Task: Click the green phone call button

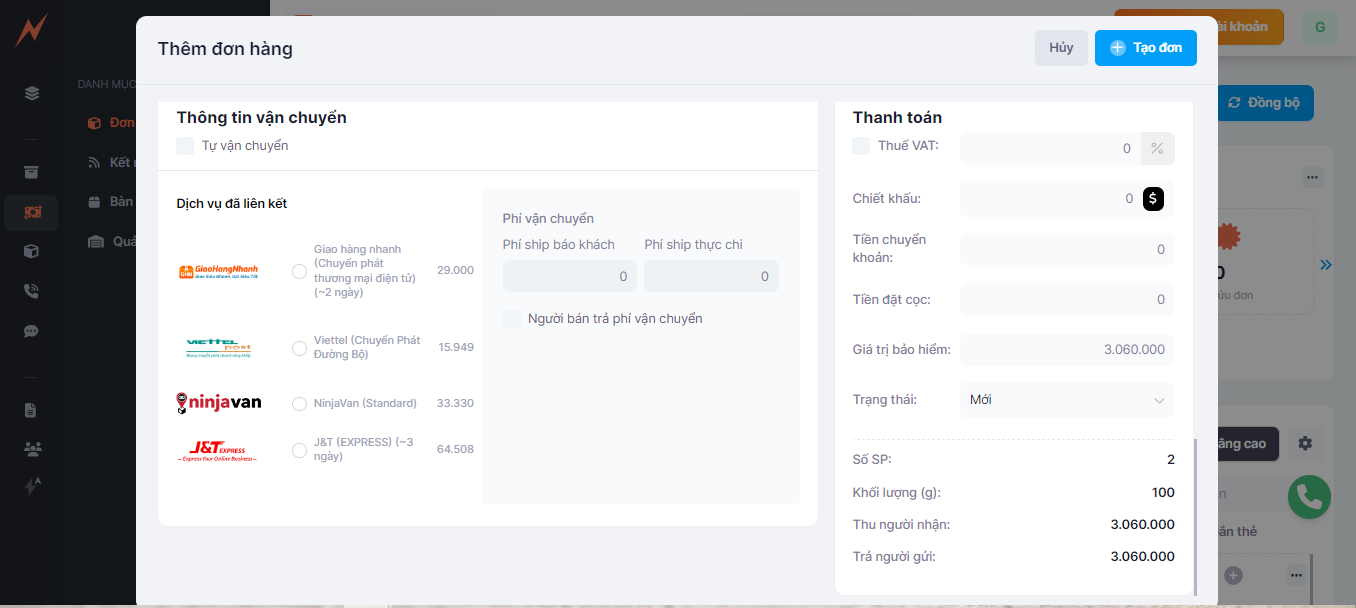Action: pos(1309,497)
